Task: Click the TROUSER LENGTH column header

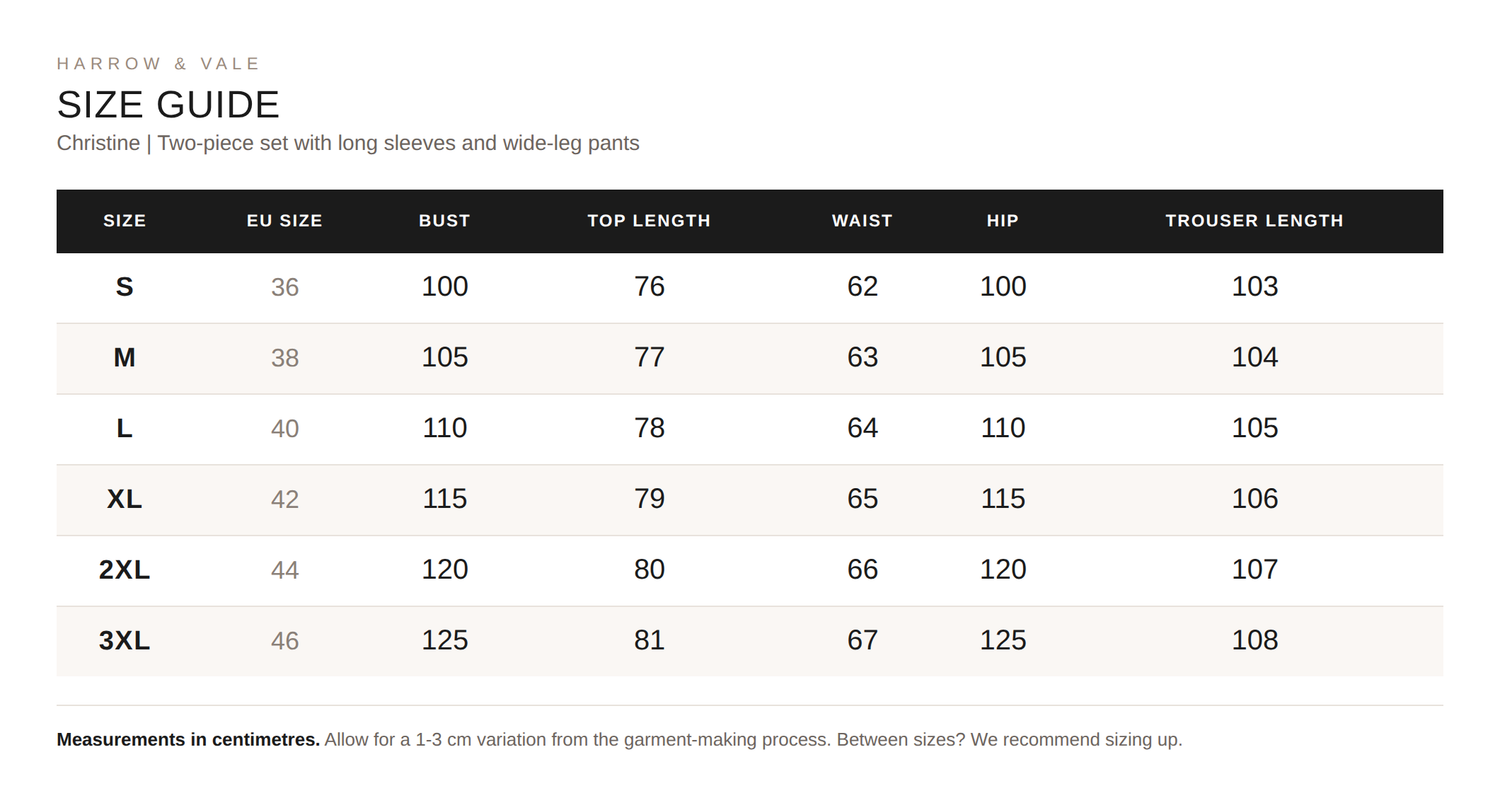Action: tap(1255, 221)
